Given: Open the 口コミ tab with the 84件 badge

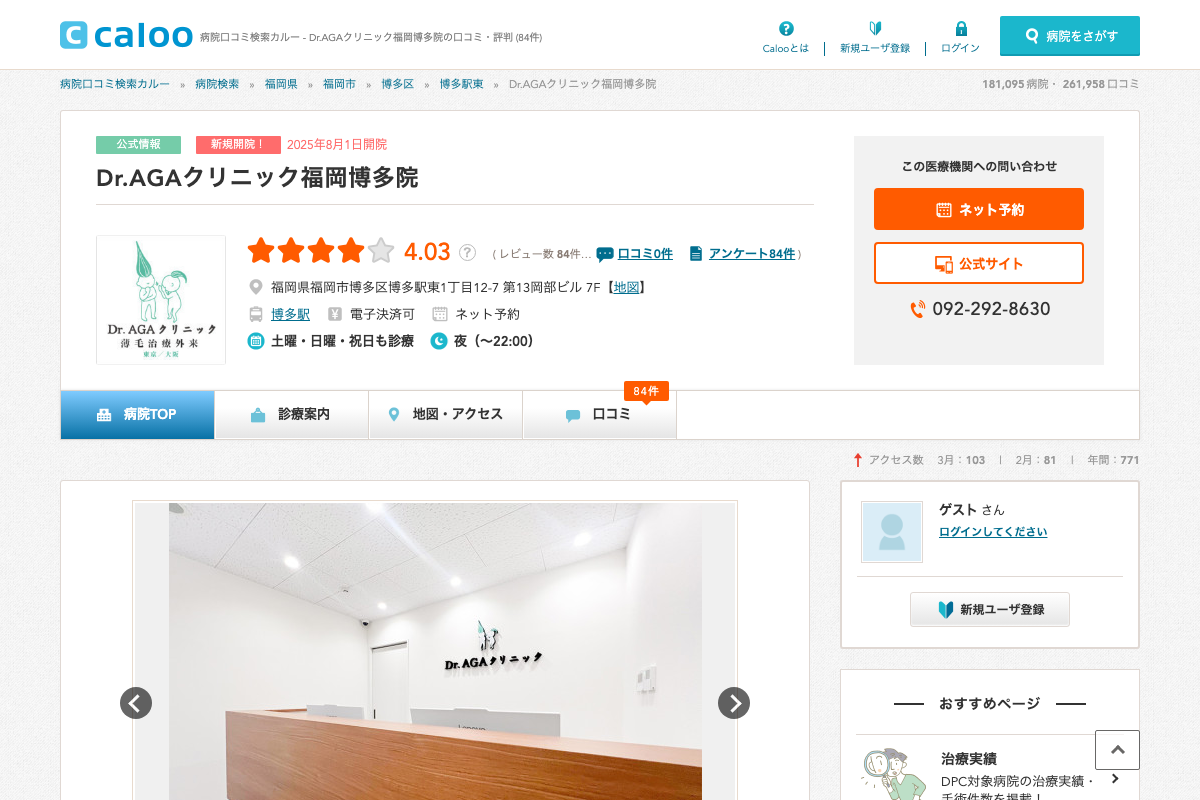Looking at the screenshot, I should click(600, 414).
